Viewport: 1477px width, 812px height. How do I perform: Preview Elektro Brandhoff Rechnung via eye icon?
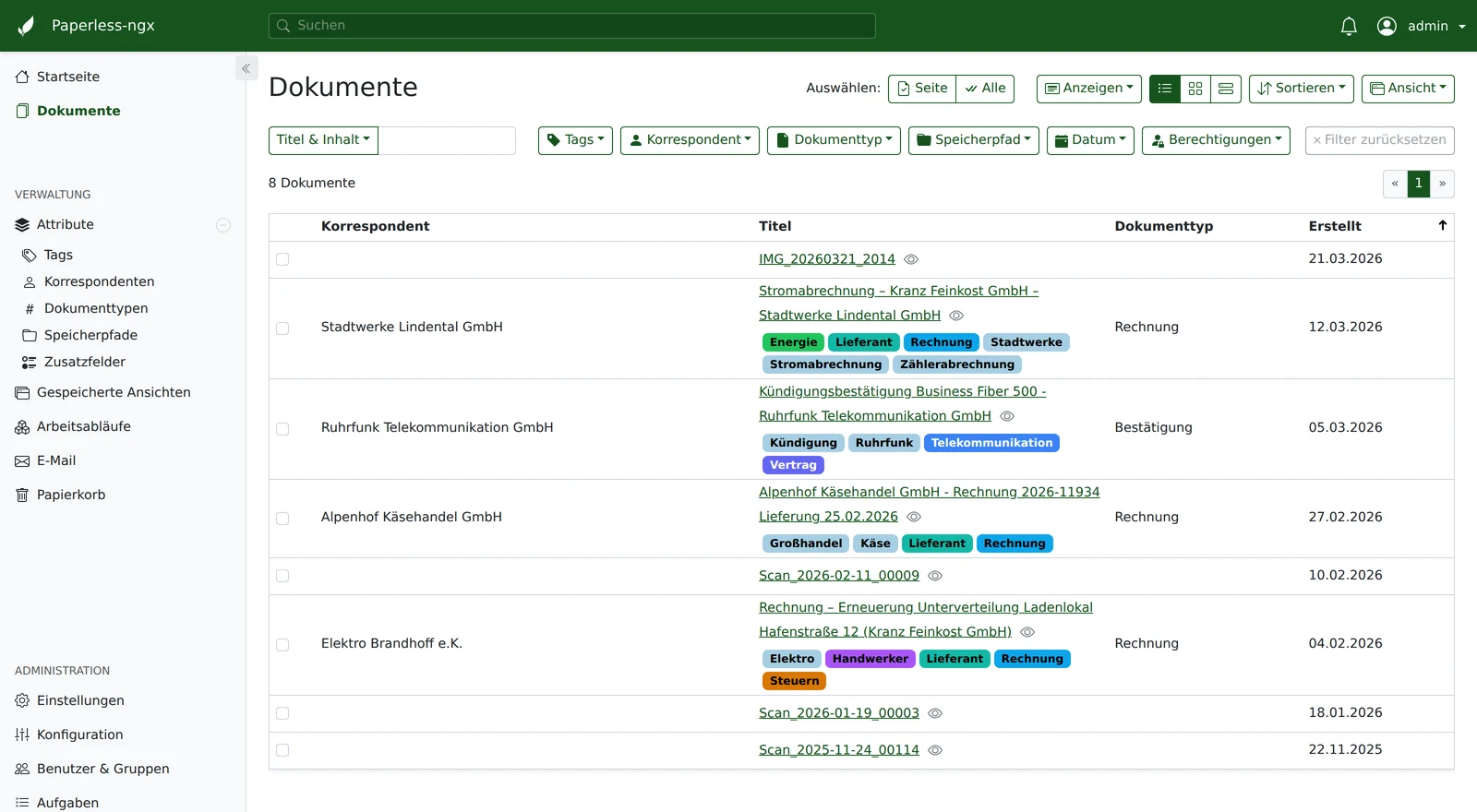[1027, 632]
